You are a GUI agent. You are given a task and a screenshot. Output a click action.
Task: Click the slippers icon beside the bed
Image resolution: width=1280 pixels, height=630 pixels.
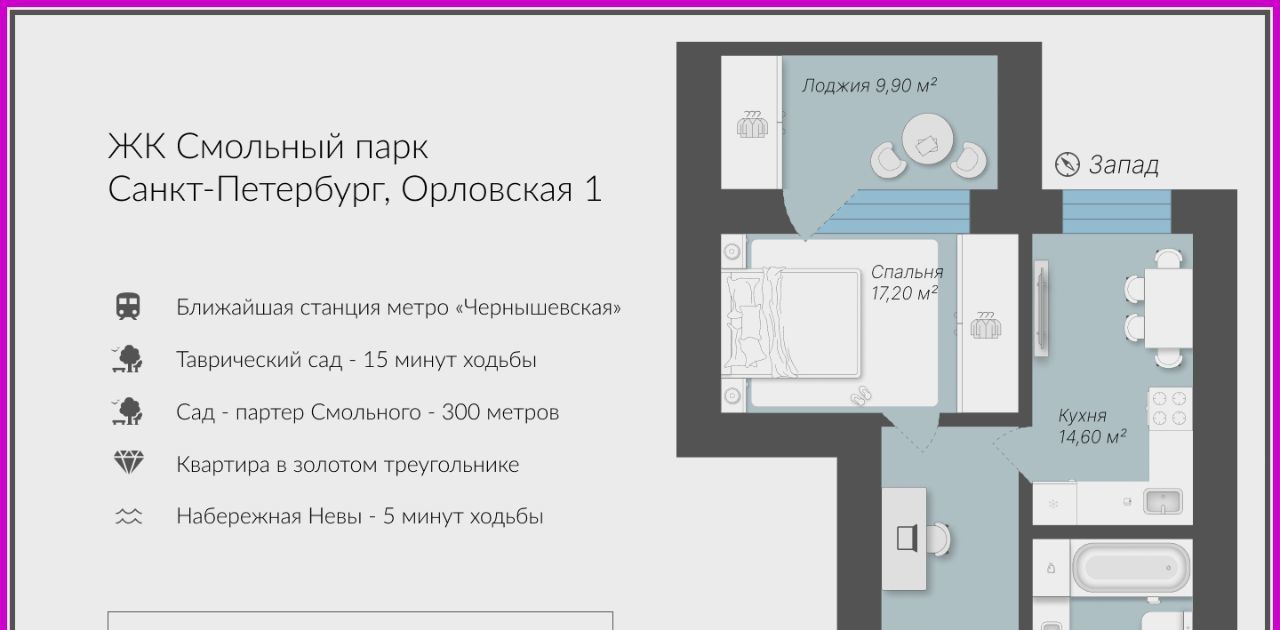860,395
